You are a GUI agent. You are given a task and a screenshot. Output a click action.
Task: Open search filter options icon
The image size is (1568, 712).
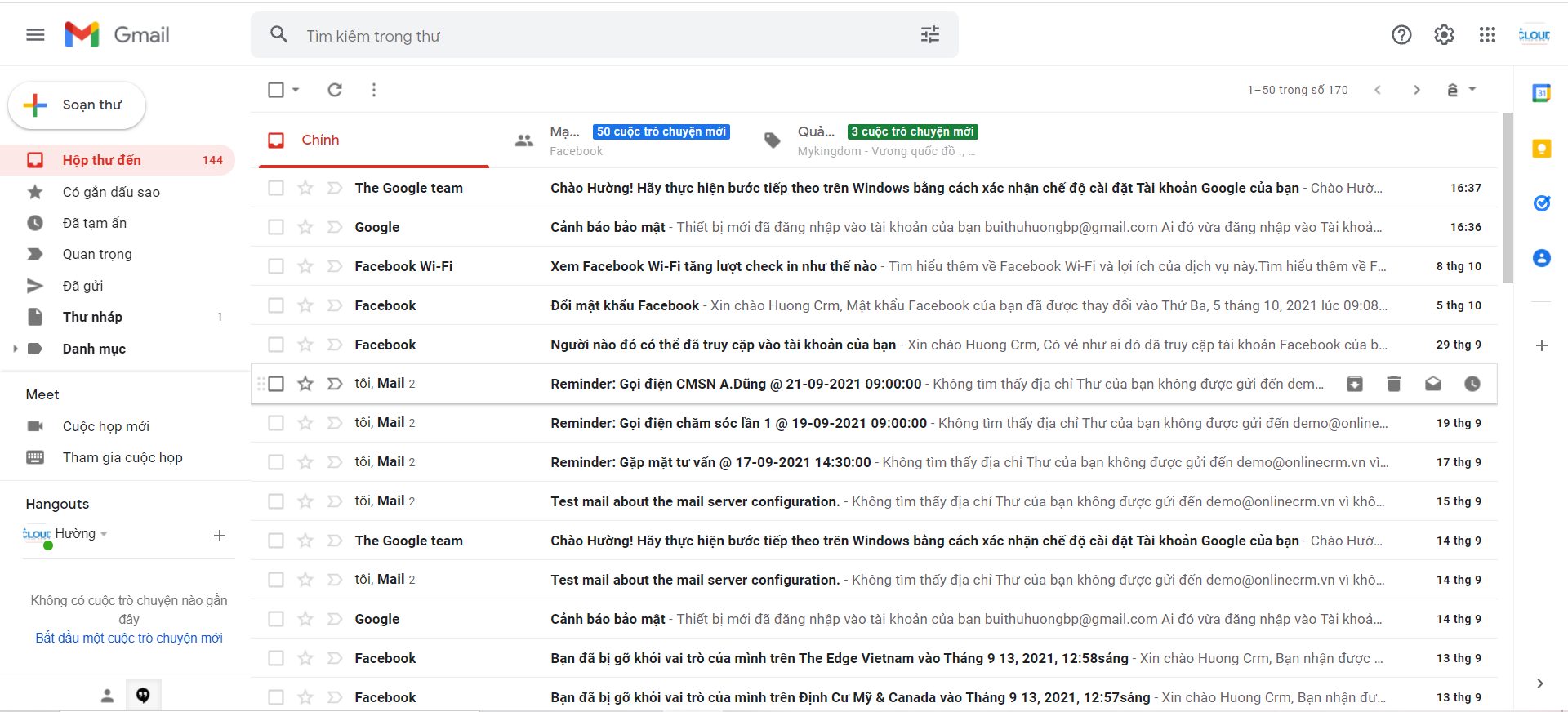[x=930, y=34]
